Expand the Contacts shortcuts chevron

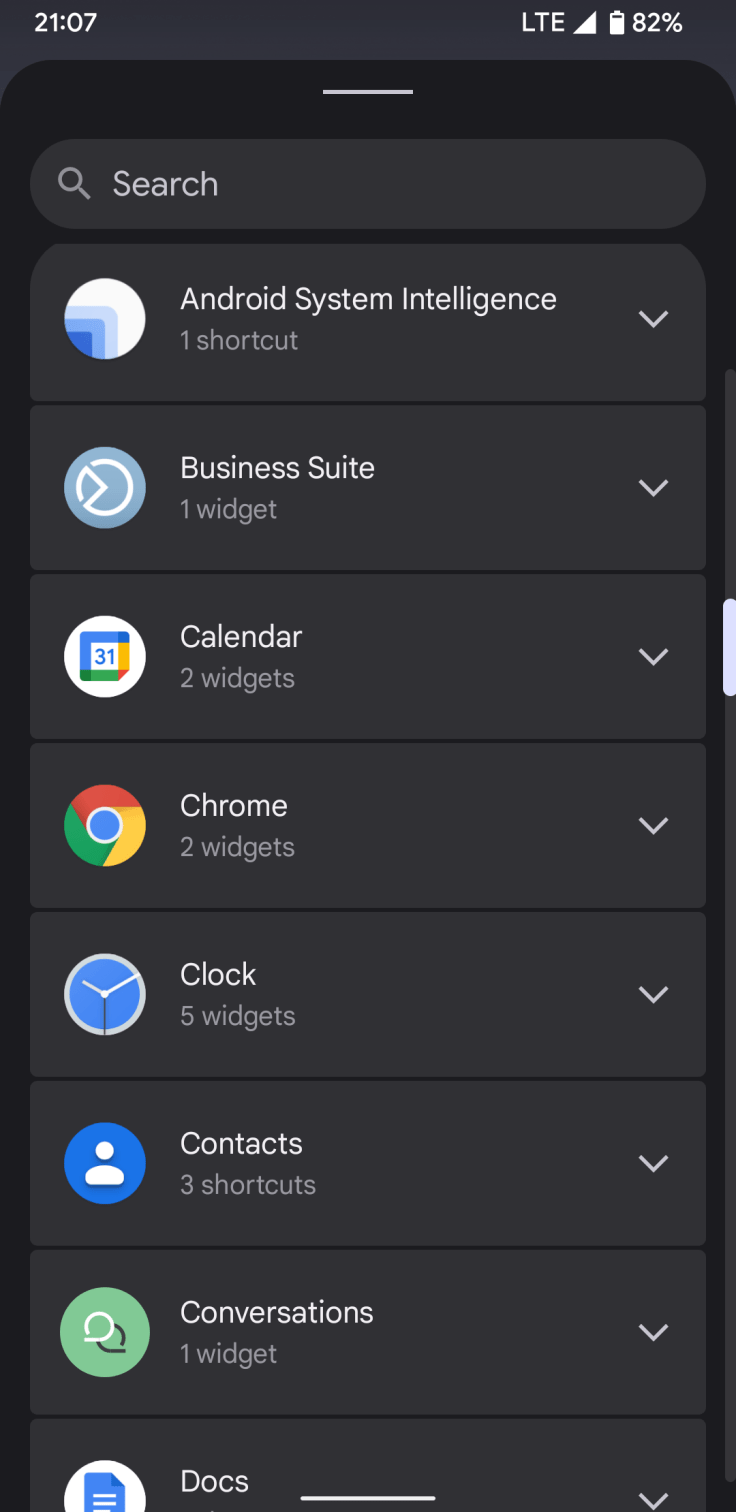653,1164
